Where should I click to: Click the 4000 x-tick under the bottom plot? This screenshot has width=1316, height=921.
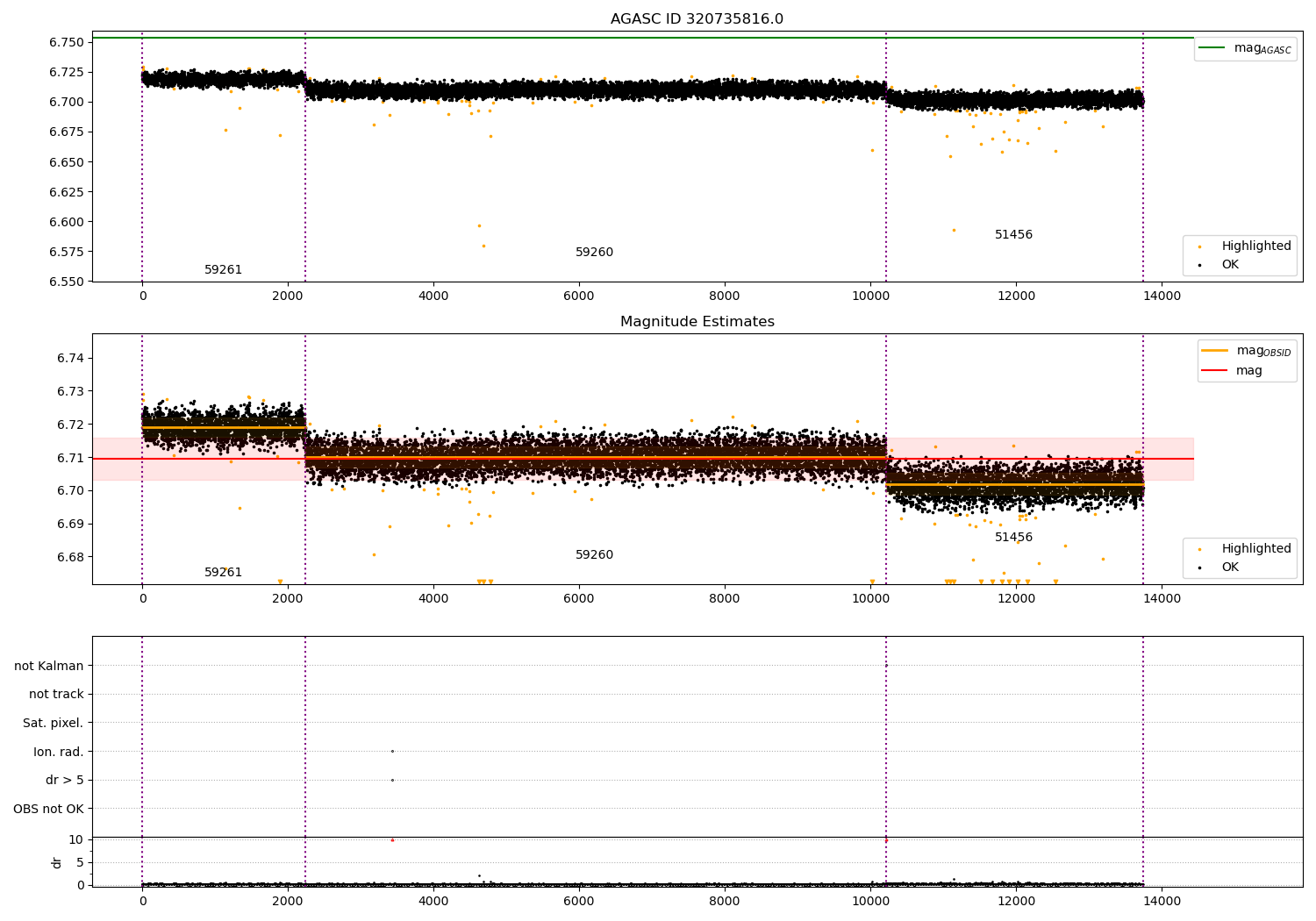433,902
